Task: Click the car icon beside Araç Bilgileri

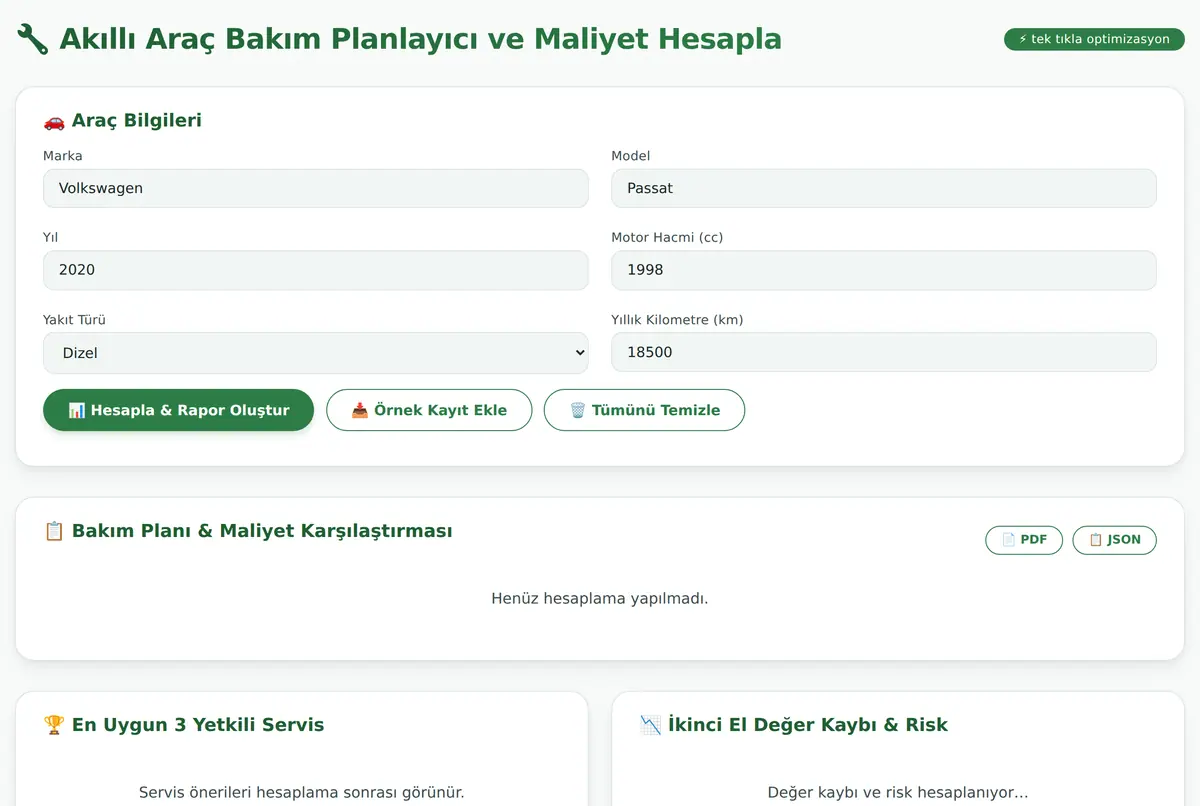Action: pyautogui.click(x=54, y=121)
